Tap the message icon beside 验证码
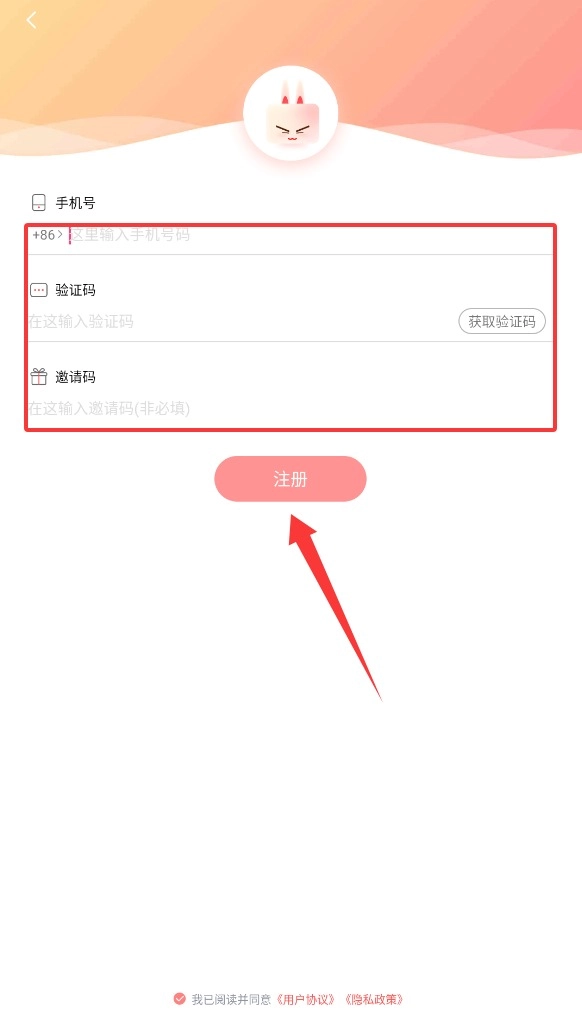 tap(39, 290)
